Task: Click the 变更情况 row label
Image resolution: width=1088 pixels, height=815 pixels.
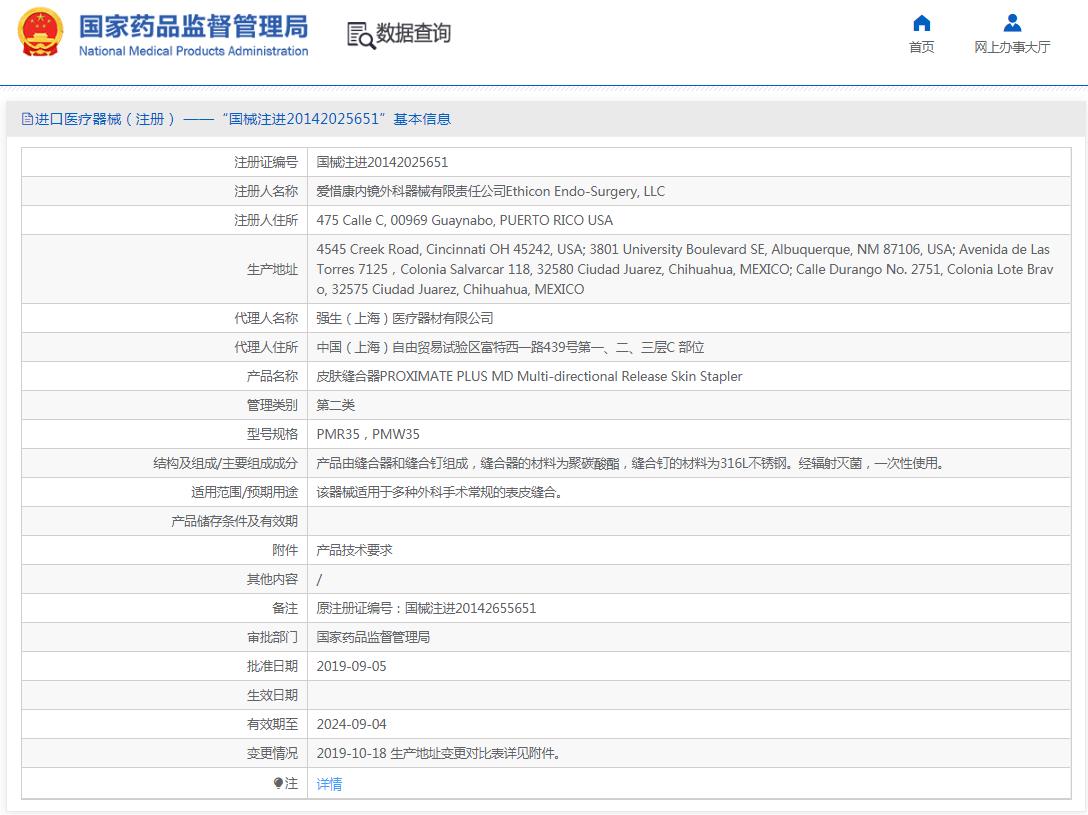Action: [x=272, y=753]
